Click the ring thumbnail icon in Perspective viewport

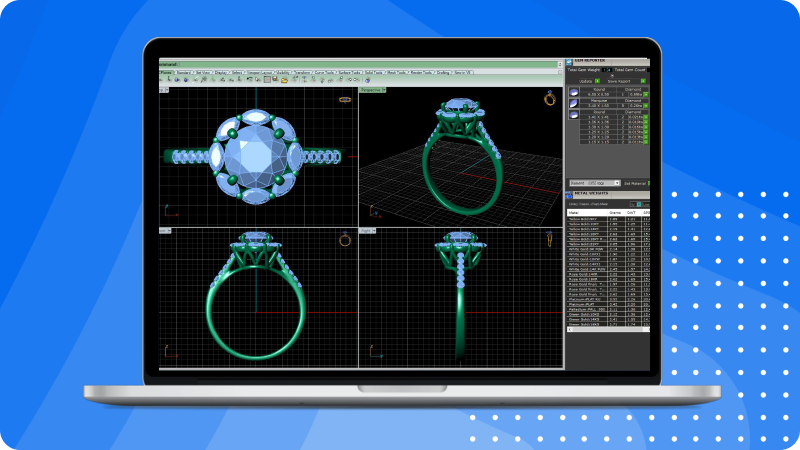coord(549,98)
